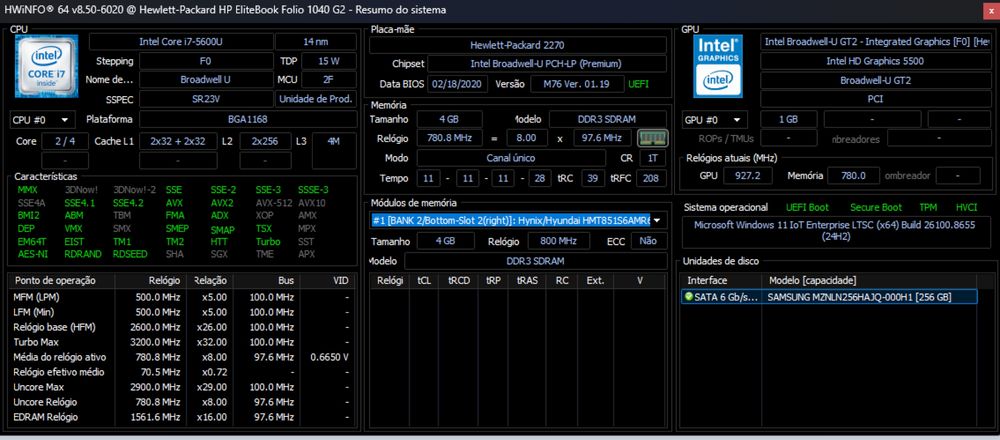This screenshot has height=440, width=1000.
Task: Click the 2F MCU value
Action: (329, 80)
